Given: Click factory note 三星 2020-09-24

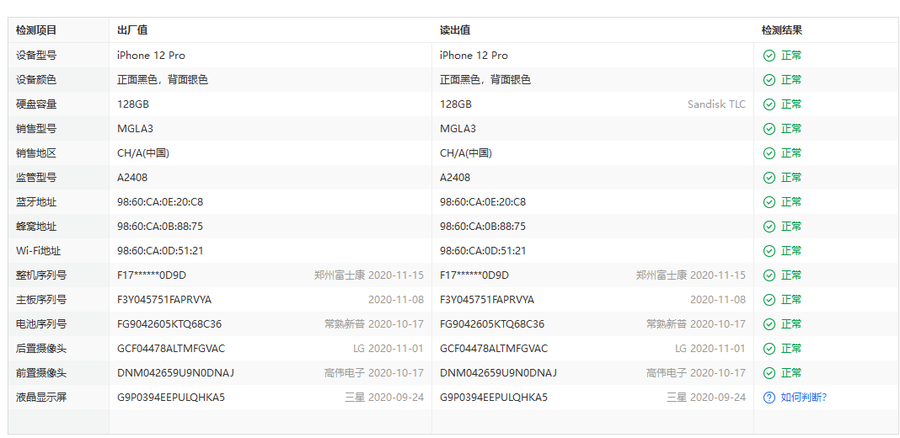Looking at the screenshot, I should pyautogui.click(x=384, y=397).
